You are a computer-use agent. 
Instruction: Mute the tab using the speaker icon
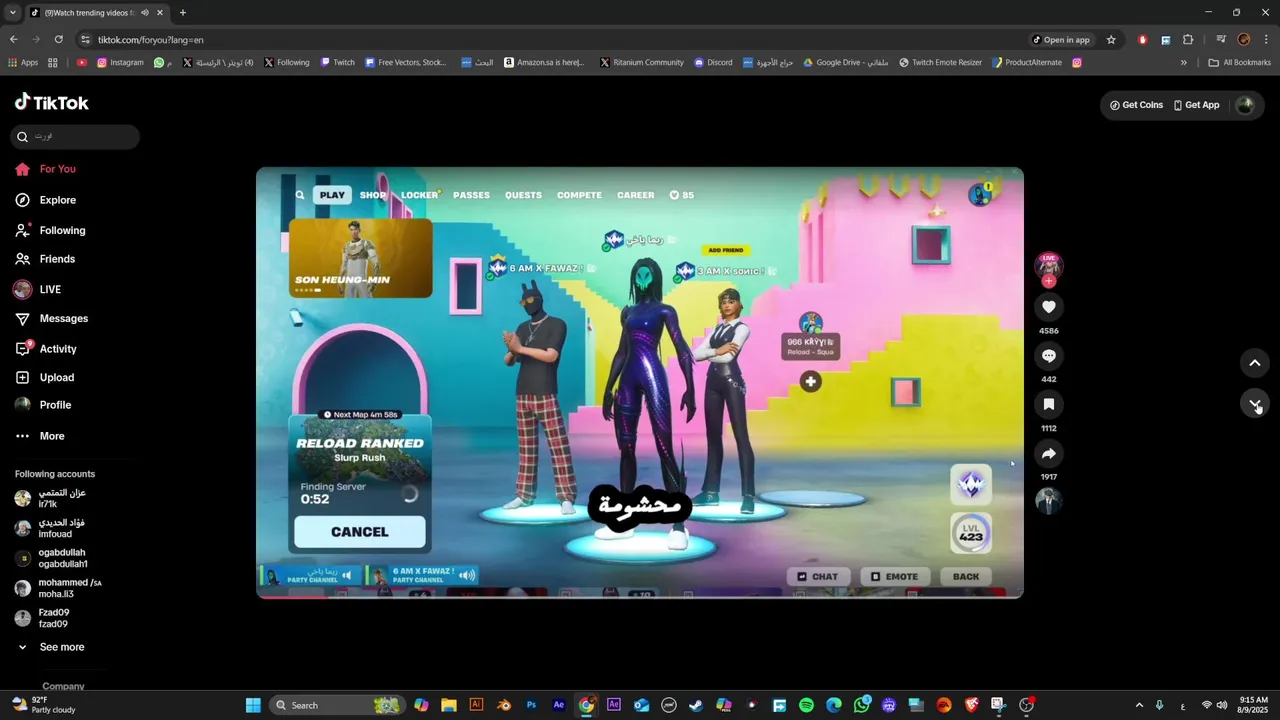144,13
